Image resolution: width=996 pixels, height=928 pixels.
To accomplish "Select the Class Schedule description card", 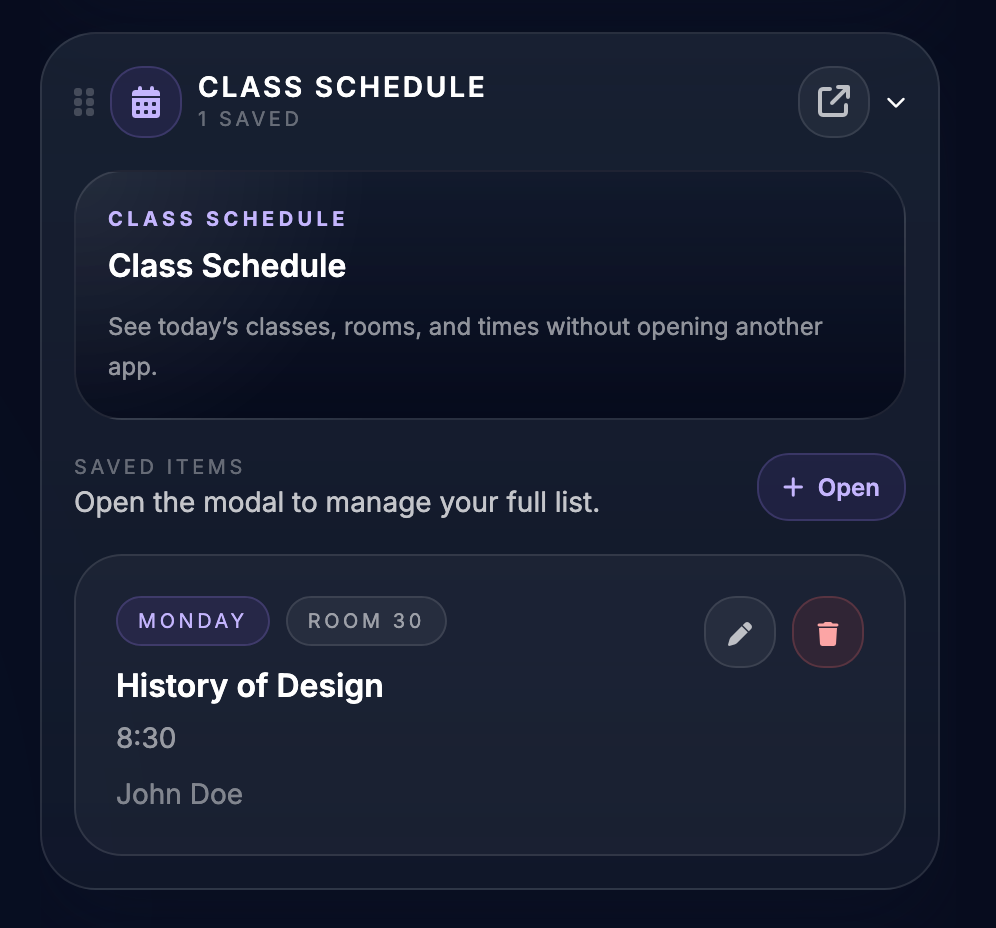I will click(489, 294).
